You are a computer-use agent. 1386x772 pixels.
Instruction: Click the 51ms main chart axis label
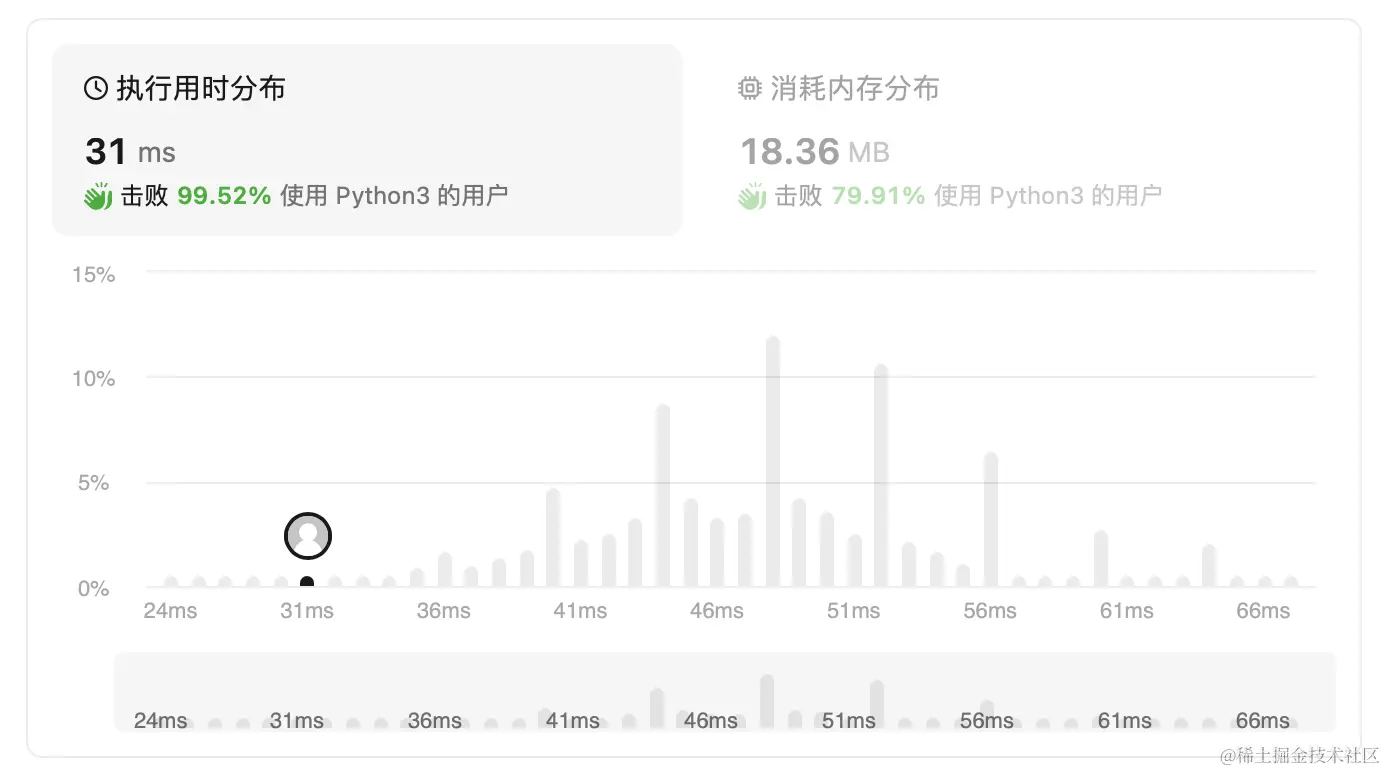pos(853,610)
